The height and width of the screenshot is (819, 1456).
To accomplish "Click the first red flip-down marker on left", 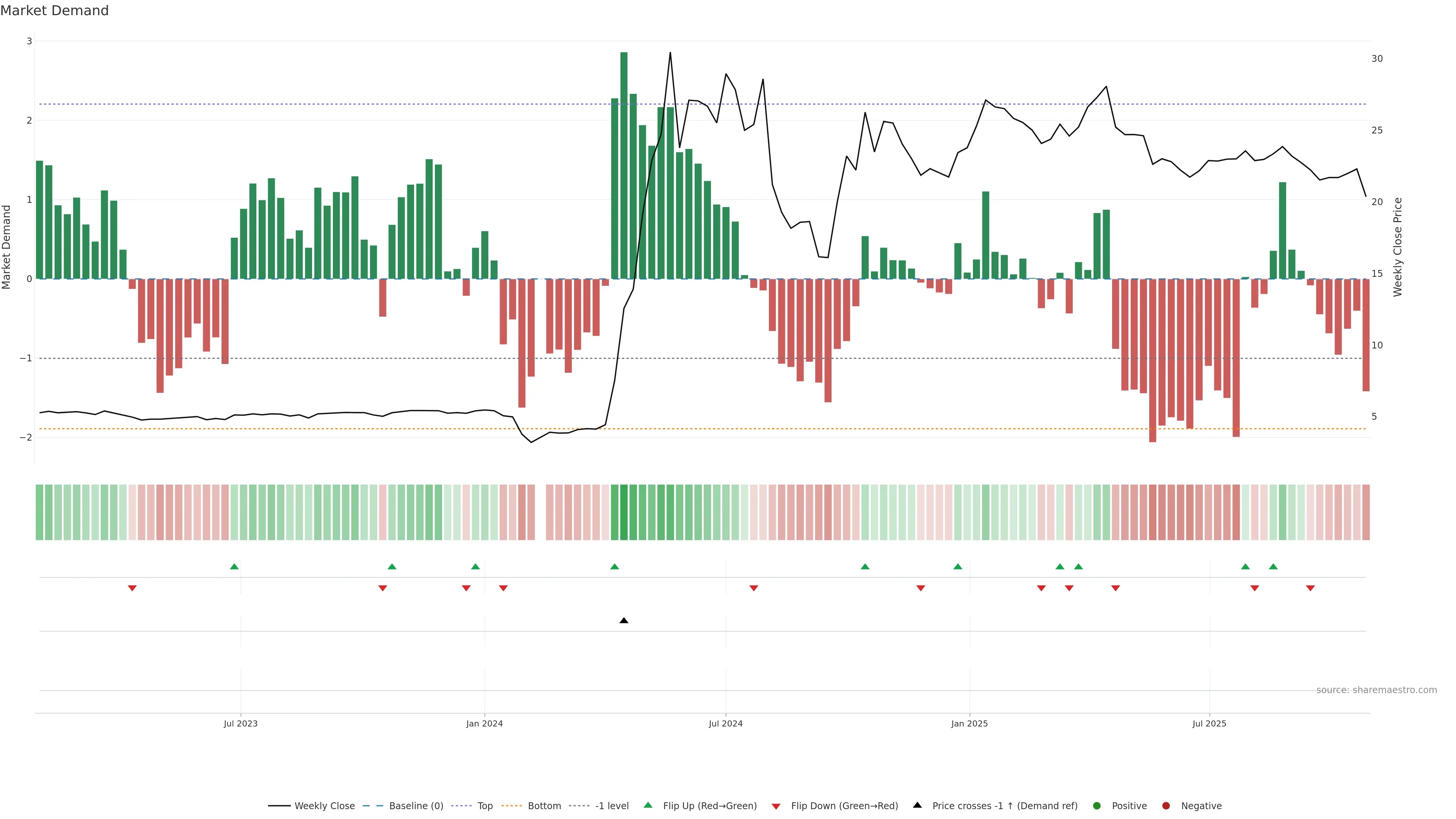I will tap(132, 588).
